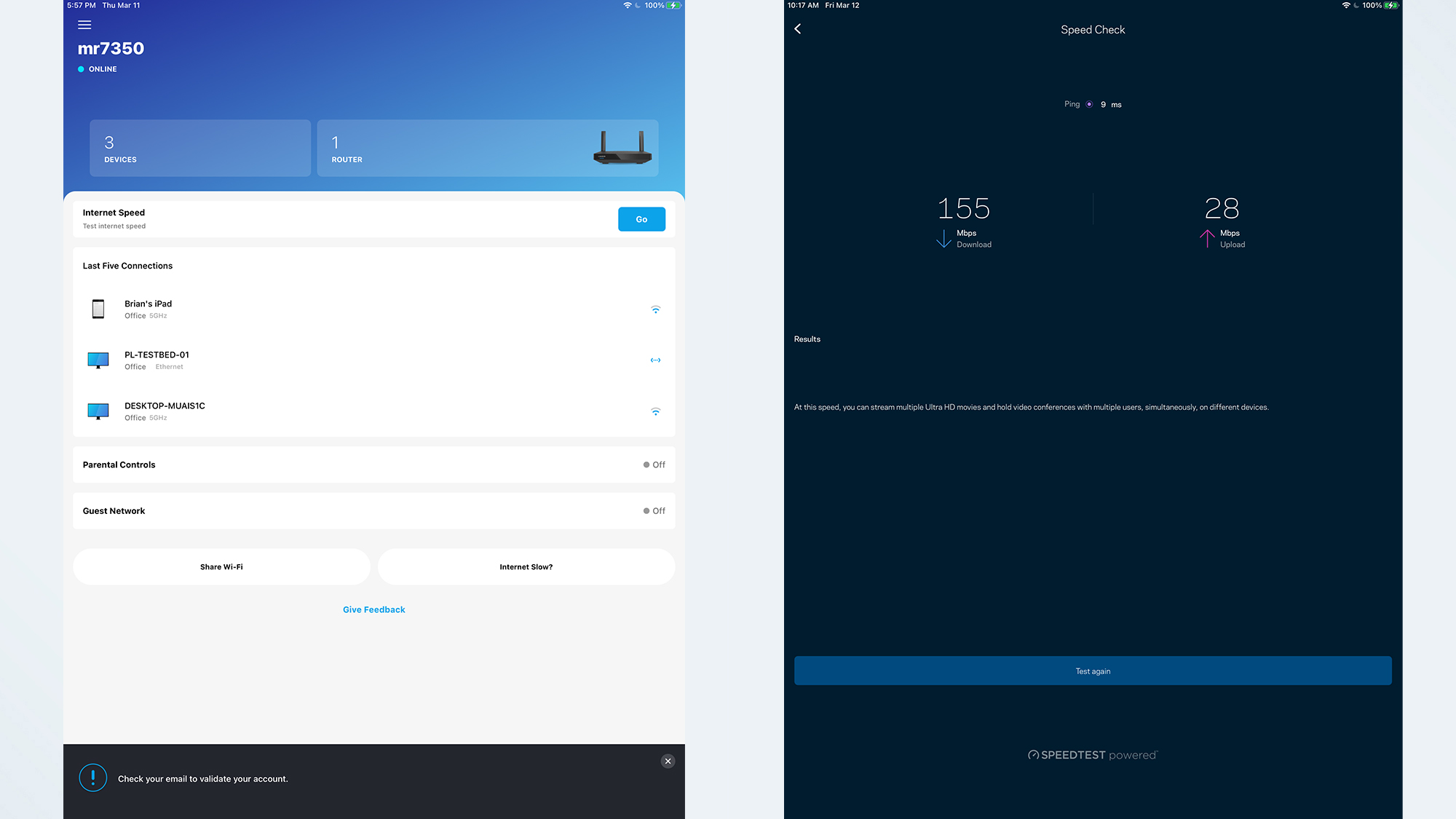Click the hamburger menu icon on router app
The image size is (1456, 819).
[x=83, y=24]
